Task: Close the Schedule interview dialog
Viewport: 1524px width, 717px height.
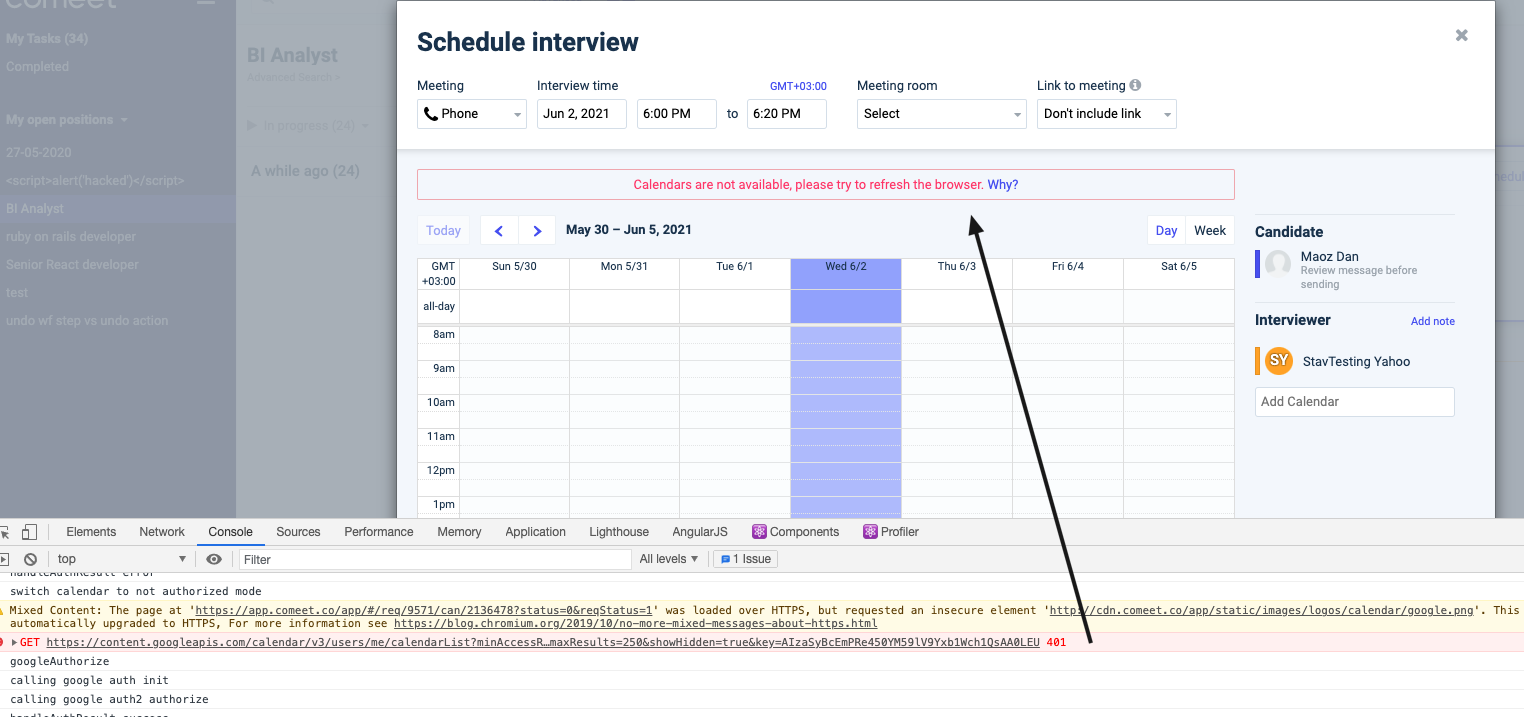Action: pos(1461,35)
